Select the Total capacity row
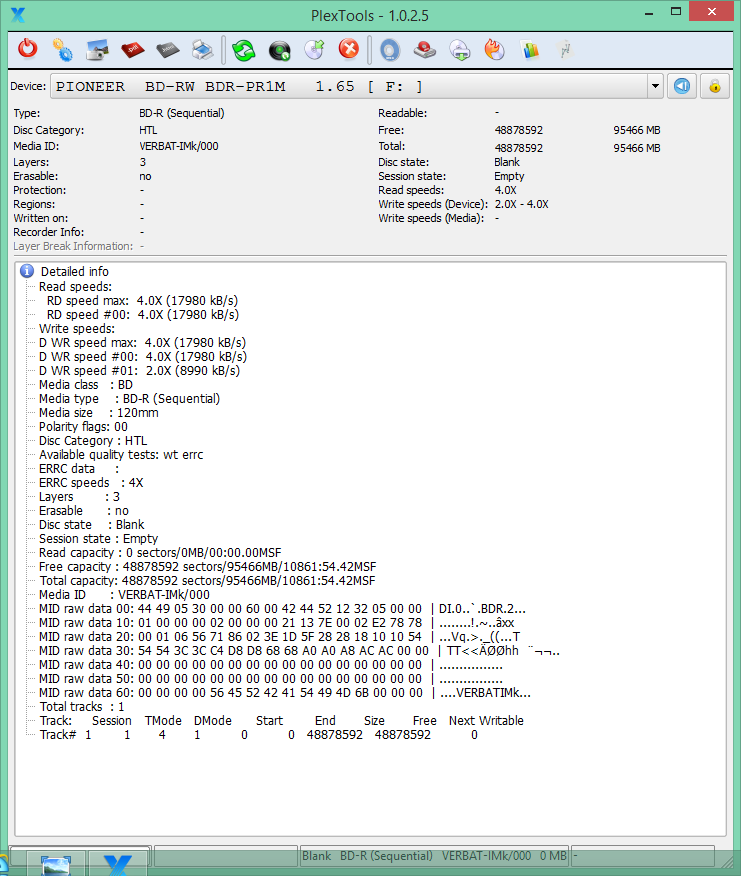 pos(207,580)
